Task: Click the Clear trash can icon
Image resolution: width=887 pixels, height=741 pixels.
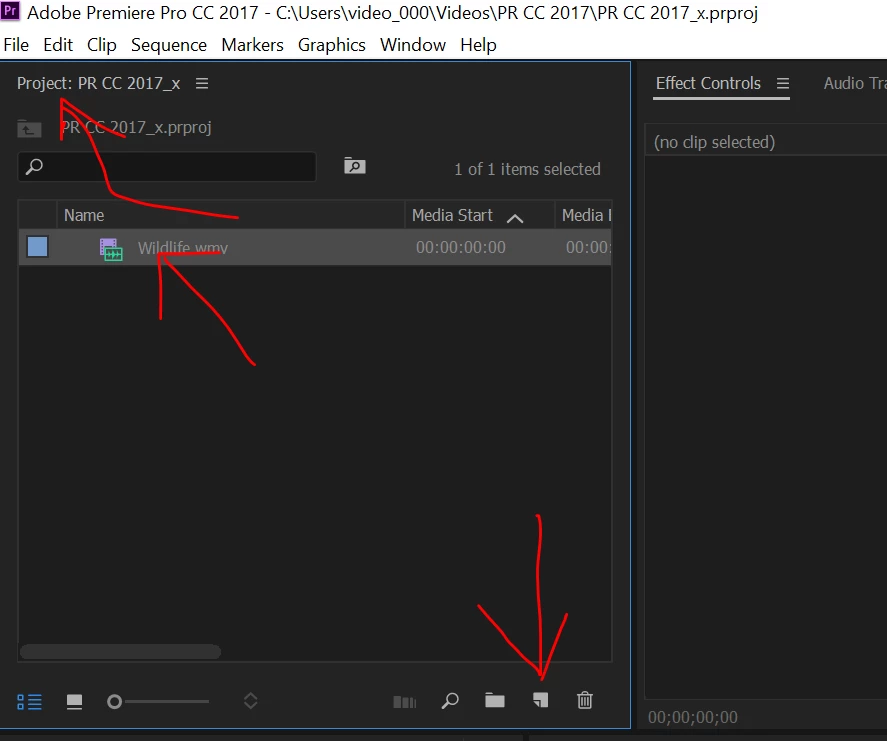Action: click(x=584, y=700)
